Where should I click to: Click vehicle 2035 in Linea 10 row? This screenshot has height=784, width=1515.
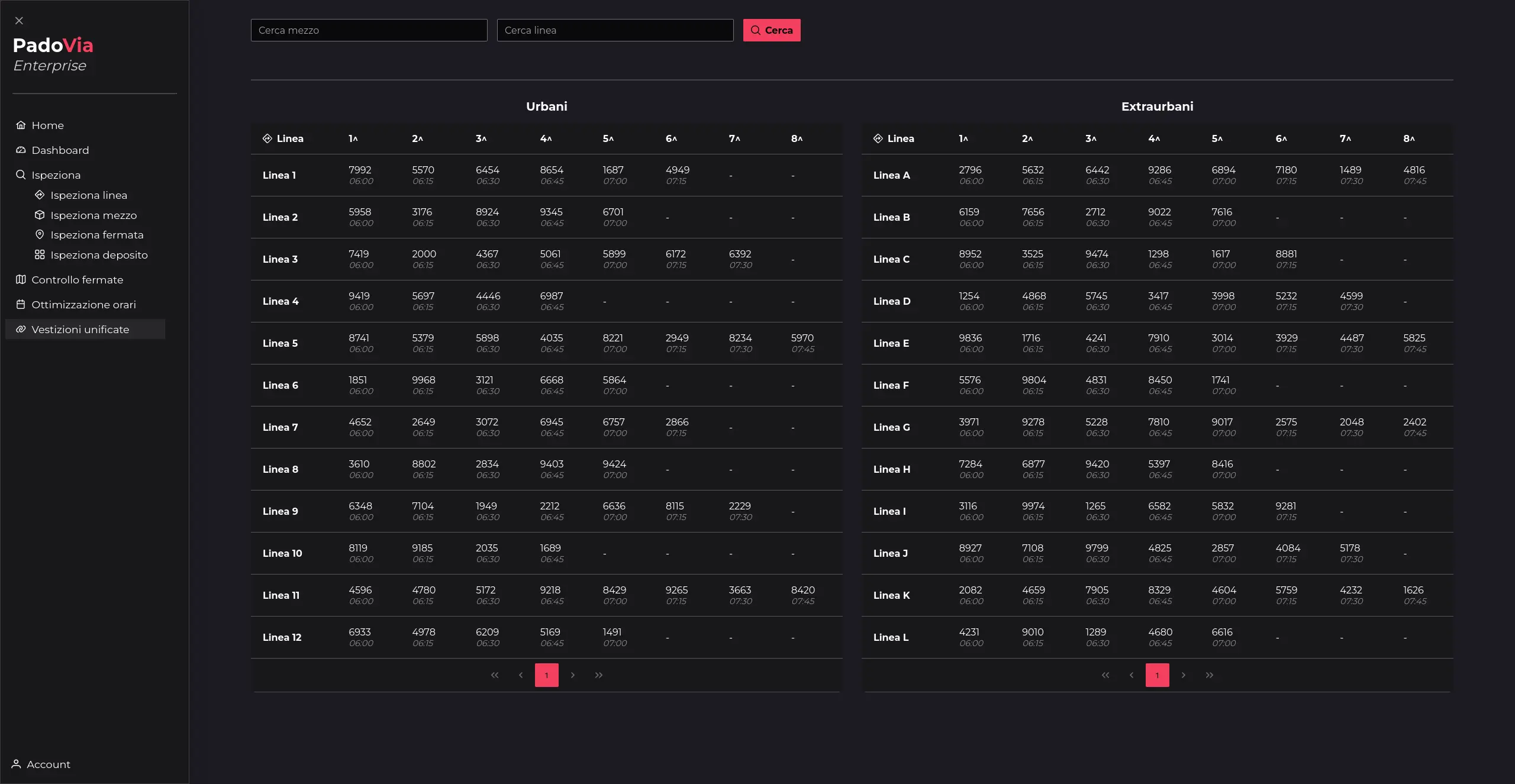487,548
